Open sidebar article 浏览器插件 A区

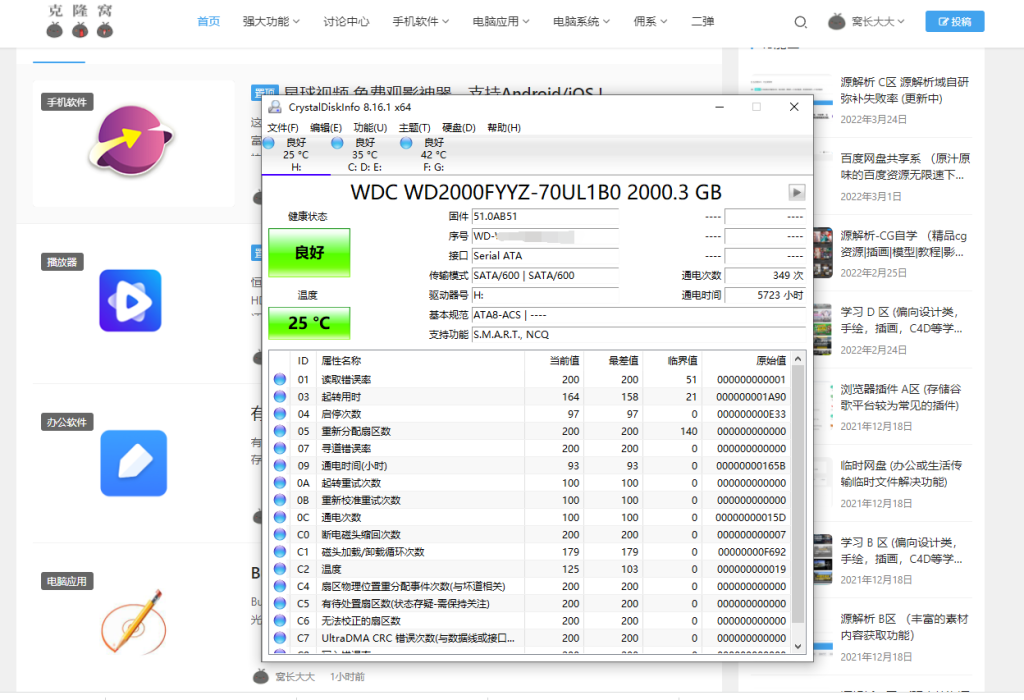point(901,397)
